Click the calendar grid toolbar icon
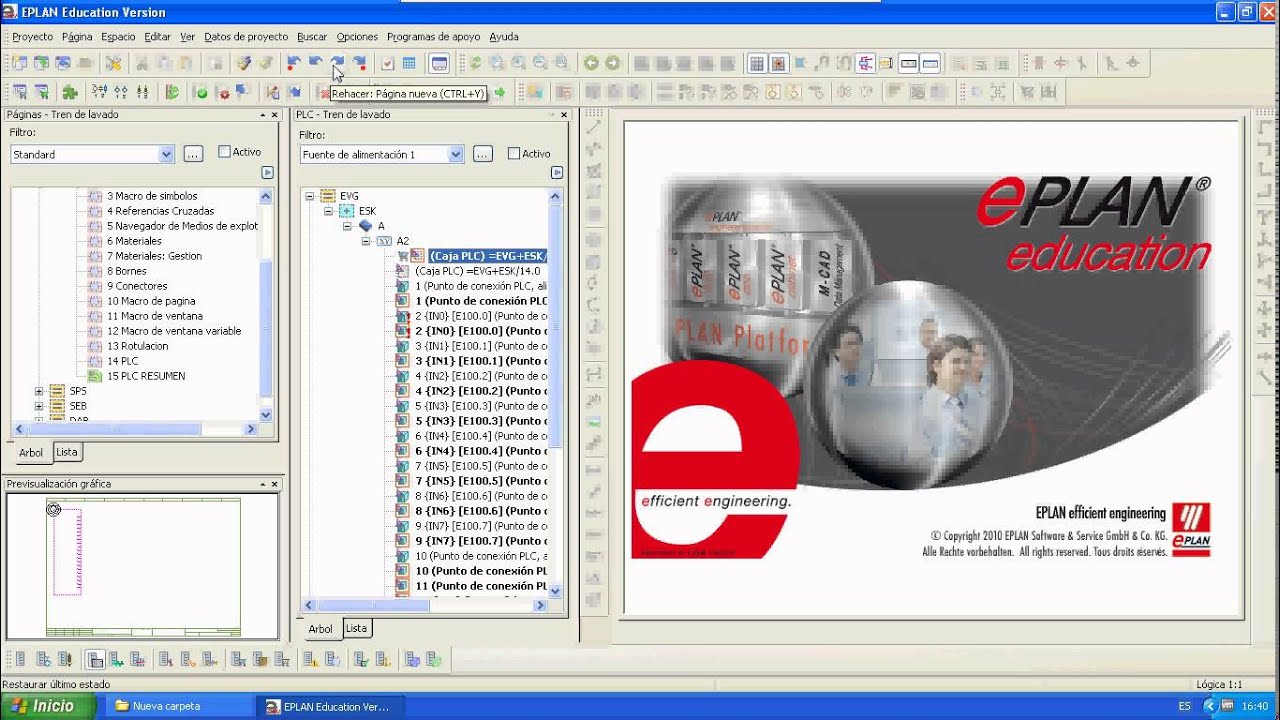 click(x=409, y=63)
